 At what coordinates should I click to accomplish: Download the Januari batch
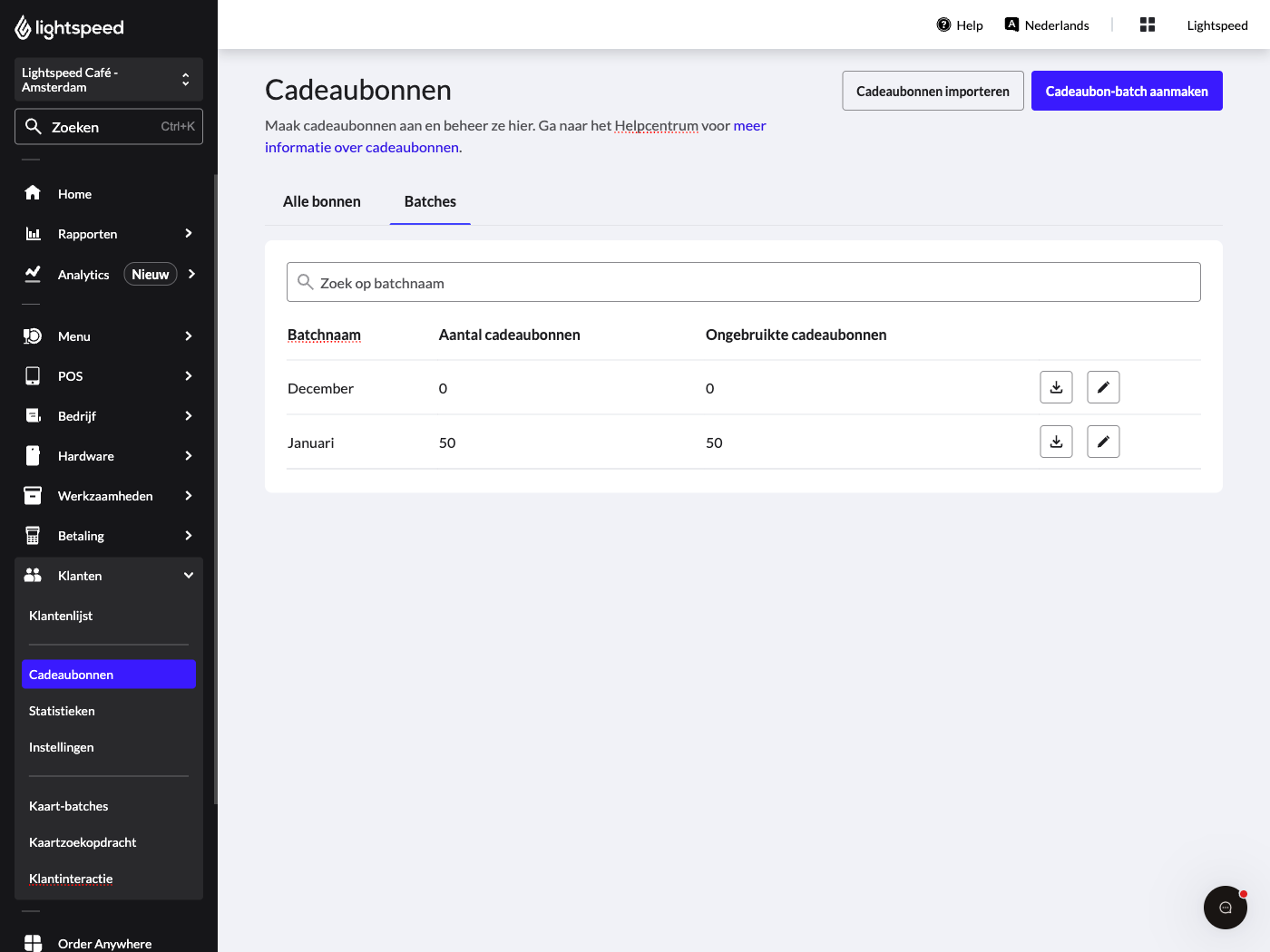click(x=1056, y=442)
